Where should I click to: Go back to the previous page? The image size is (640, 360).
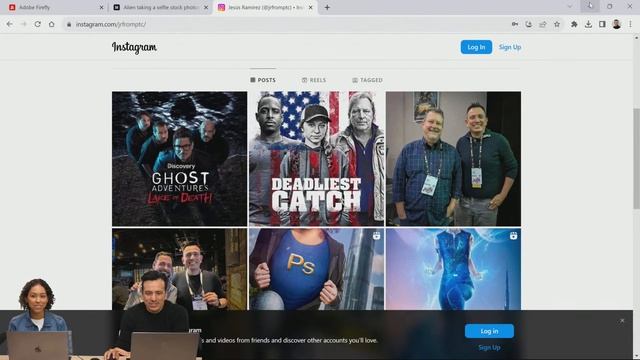click(x=9, y=24)
